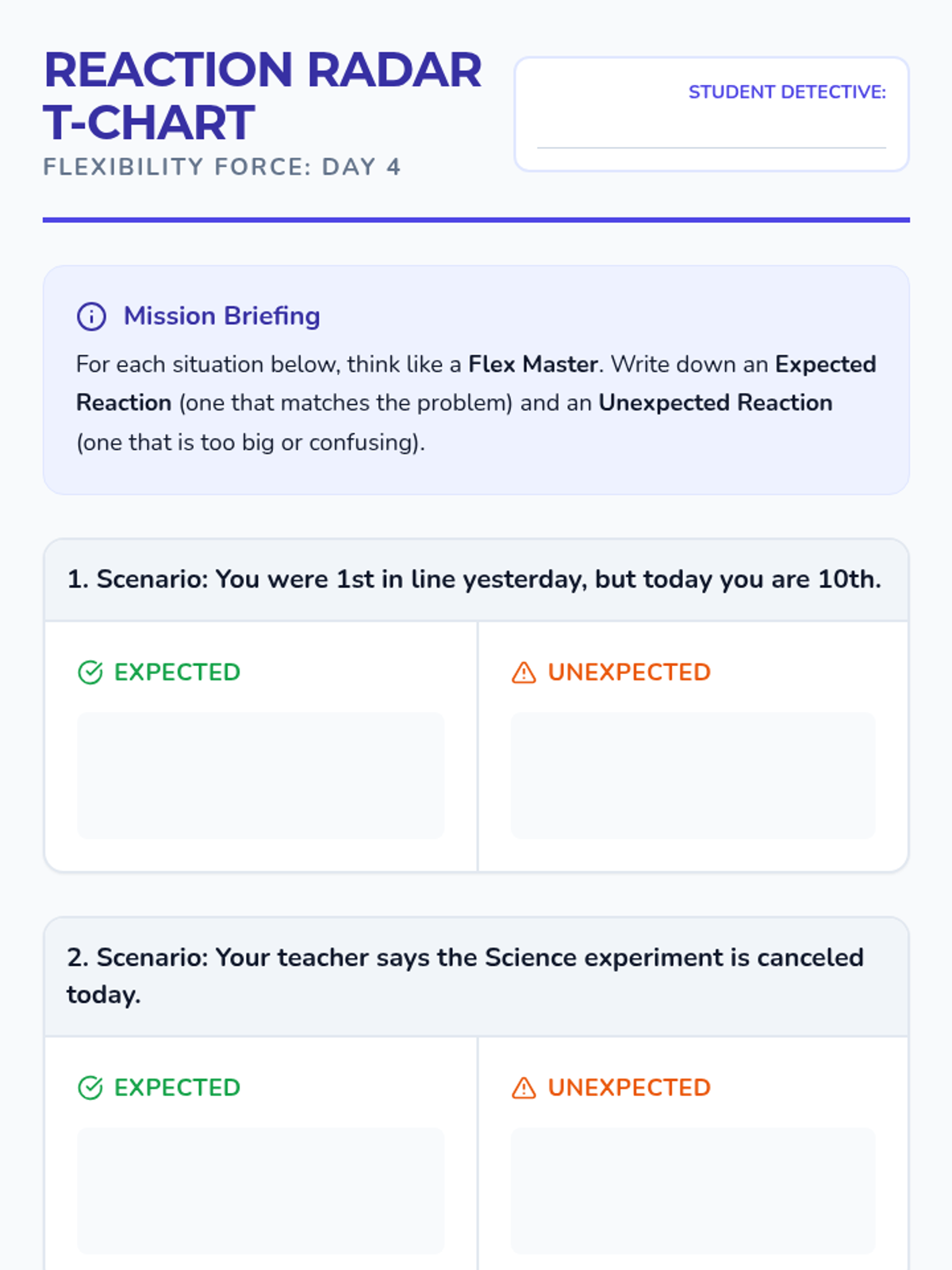
Task: Click the green EXPECTED label in scenario 1
Action: click(x=177, y=672)
